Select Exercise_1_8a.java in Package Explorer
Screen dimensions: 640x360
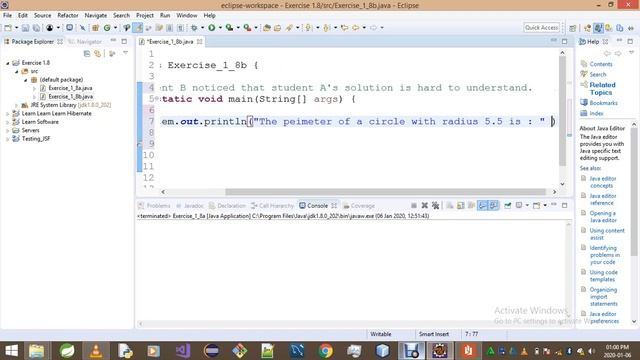70,88
